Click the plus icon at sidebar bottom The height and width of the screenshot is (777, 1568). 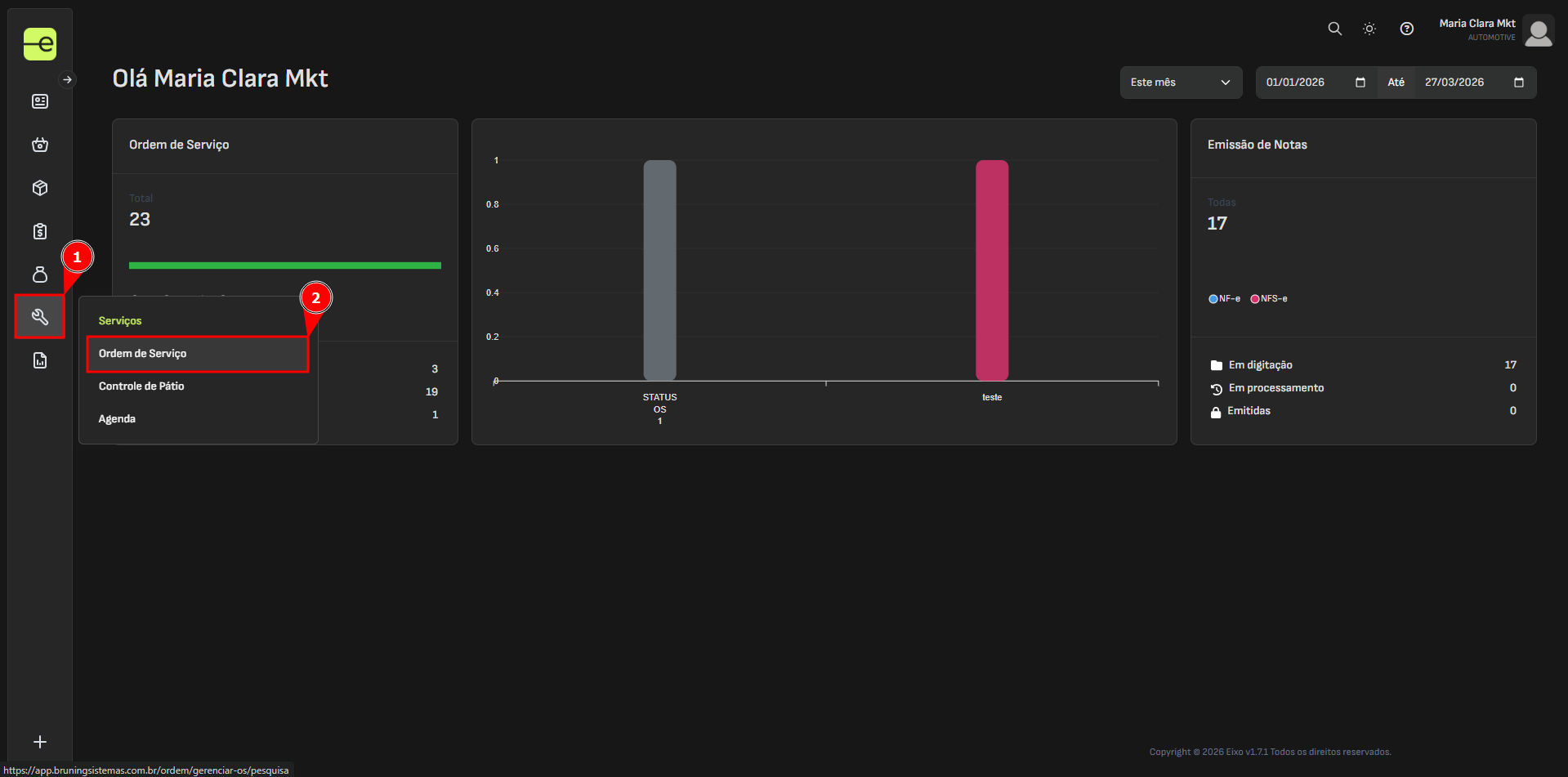(x=39, y=742)
